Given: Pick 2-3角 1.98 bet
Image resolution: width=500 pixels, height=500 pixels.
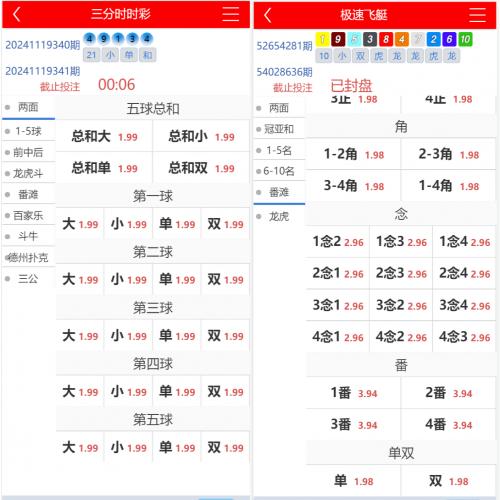Looking at the screenshot, I should tap(448, 154).
